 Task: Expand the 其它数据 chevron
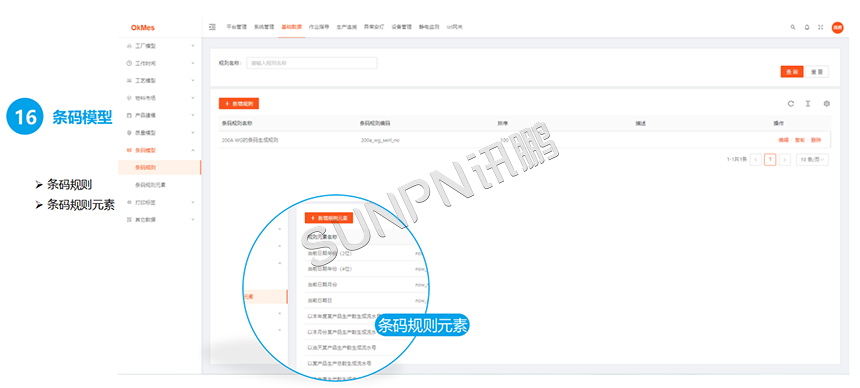click(x=193, y=220)
